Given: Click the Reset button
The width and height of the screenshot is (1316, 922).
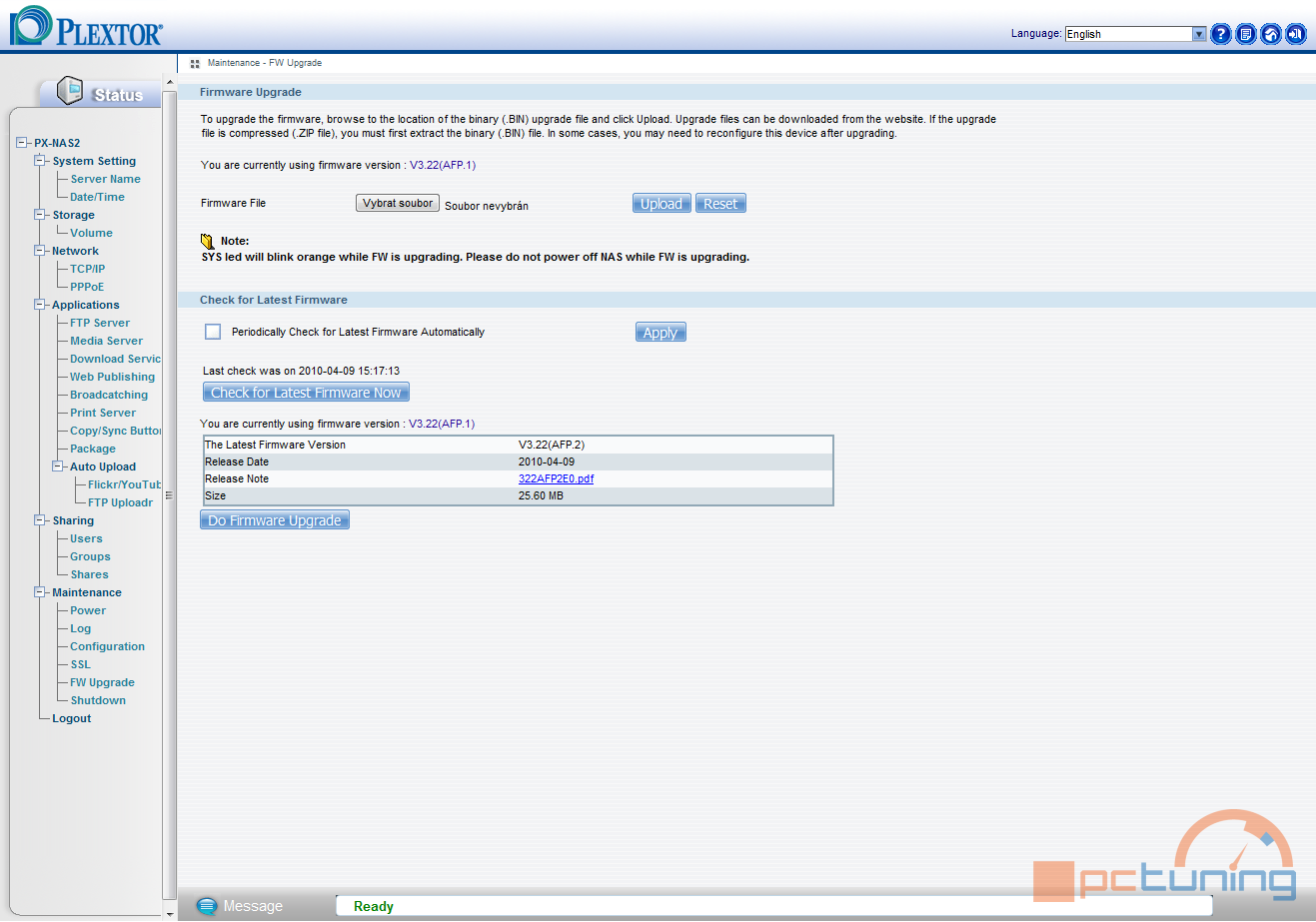Looking at the screenshot, I should (720, 204).
